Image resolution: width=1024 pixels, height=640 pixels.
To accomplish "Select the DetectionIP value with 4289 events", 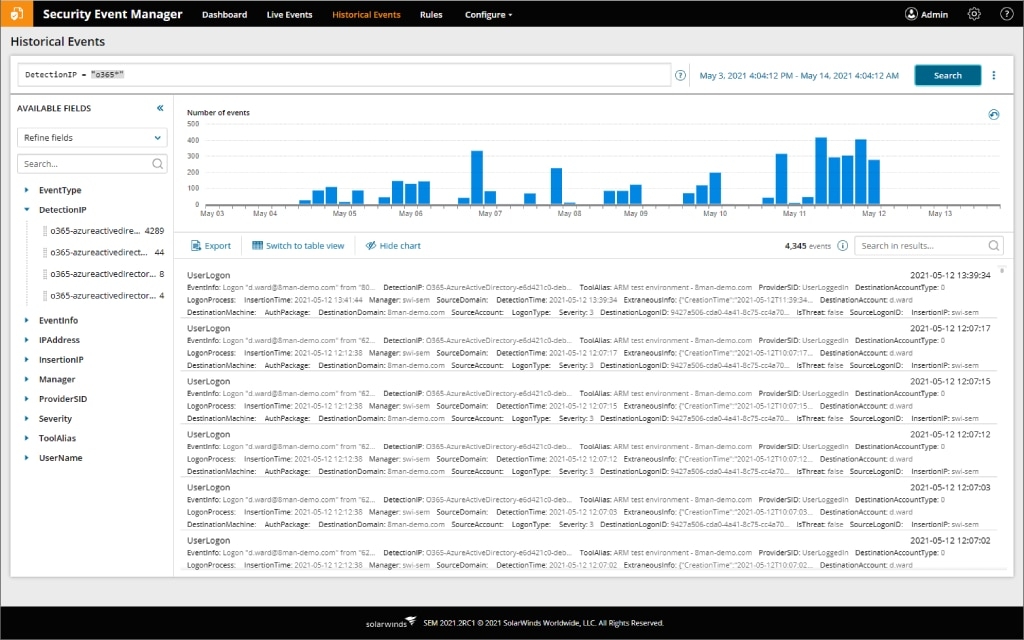I will coord(103,231).
